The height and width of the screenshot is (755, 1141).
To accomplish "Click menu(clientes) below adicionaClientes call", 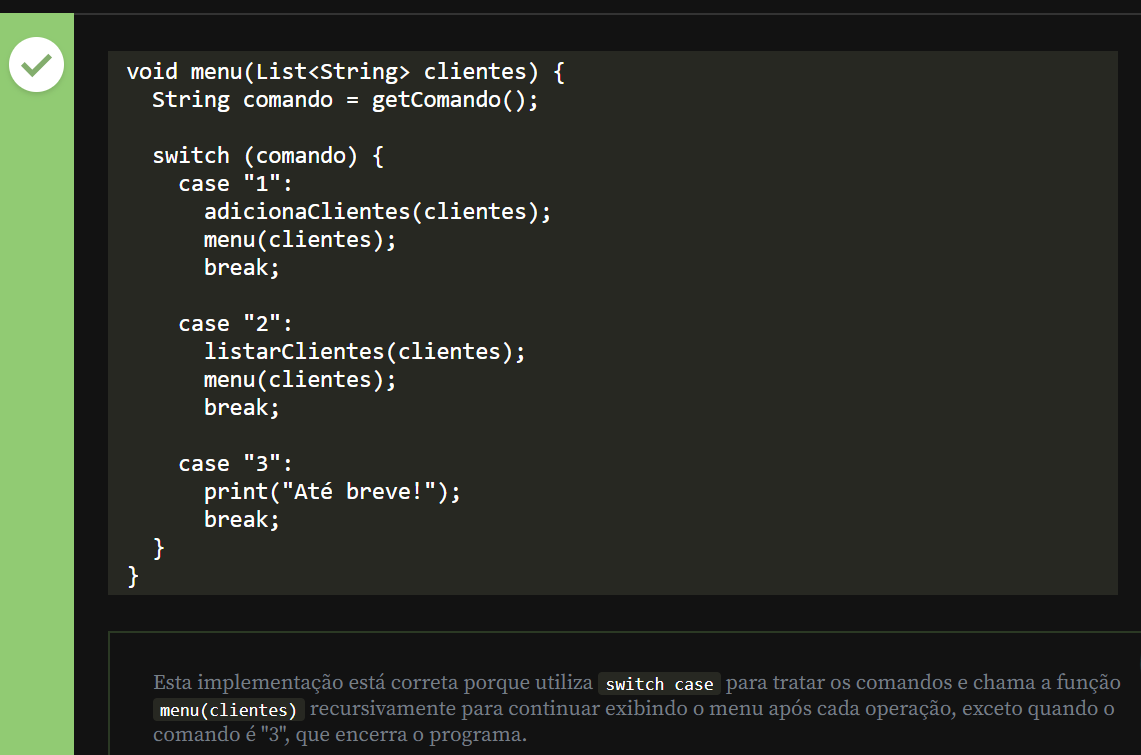I will point(300,240).
